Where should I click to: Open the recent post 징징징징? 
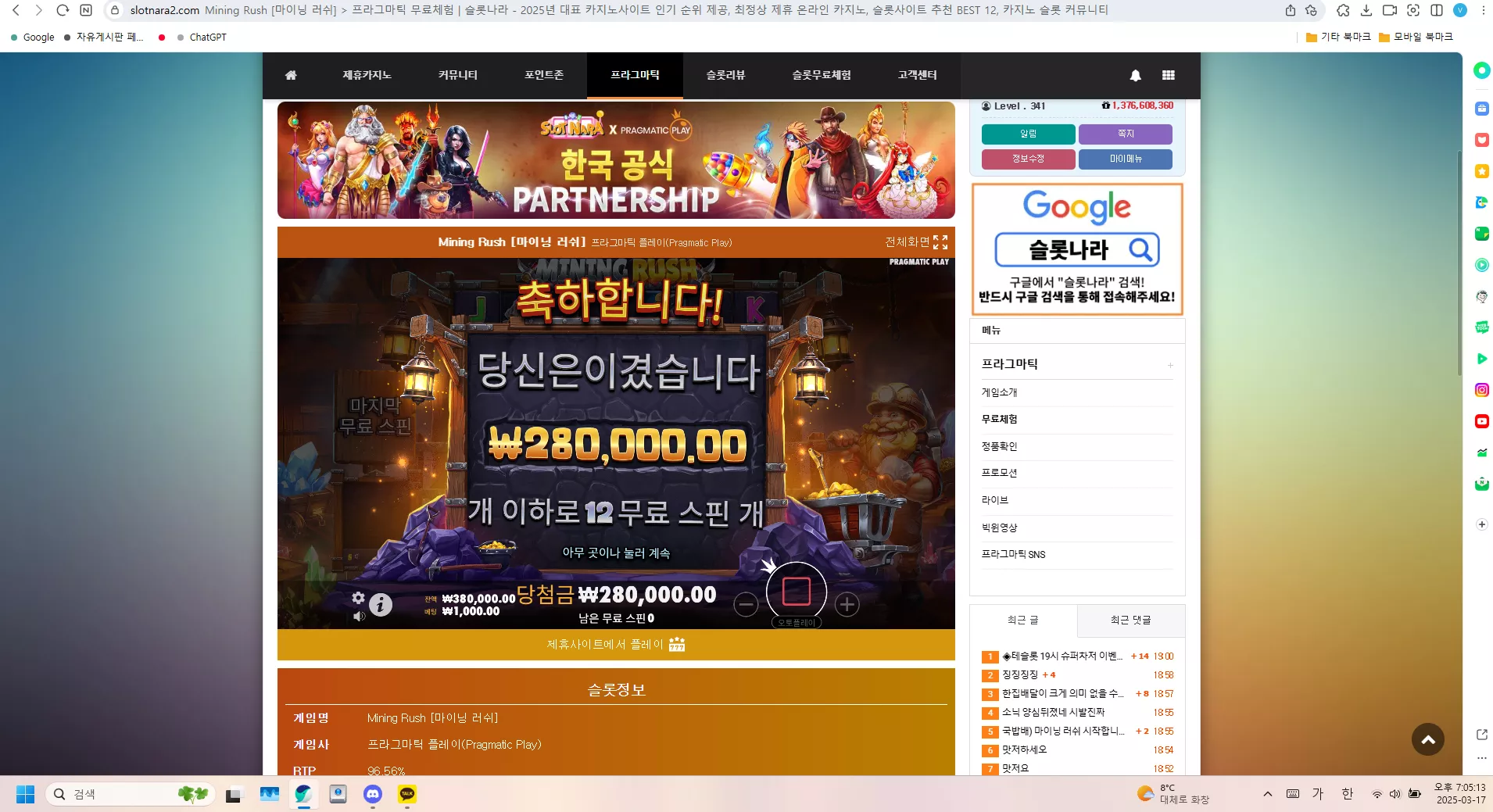[x=1020, y=675]
